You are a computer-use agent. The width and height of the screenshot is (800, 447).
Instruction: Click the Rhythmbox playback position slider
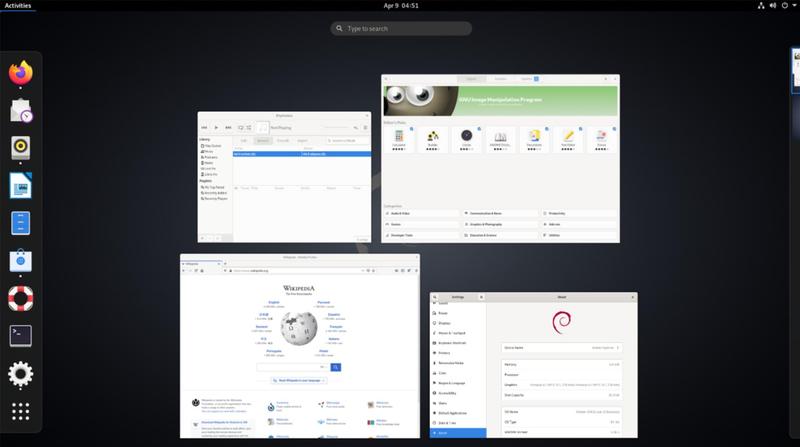click(337, 128)
